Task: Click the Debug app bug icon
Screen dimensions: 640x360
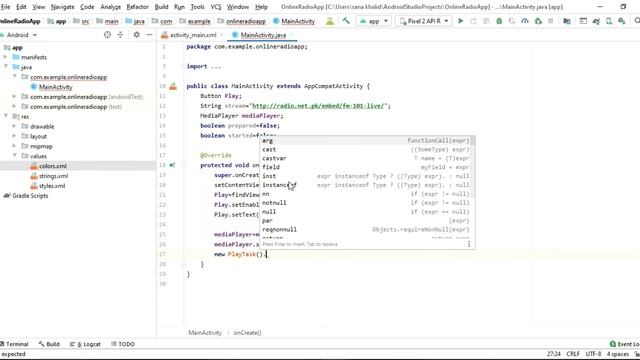Action: pyautogui.click(x=499, y=21)
